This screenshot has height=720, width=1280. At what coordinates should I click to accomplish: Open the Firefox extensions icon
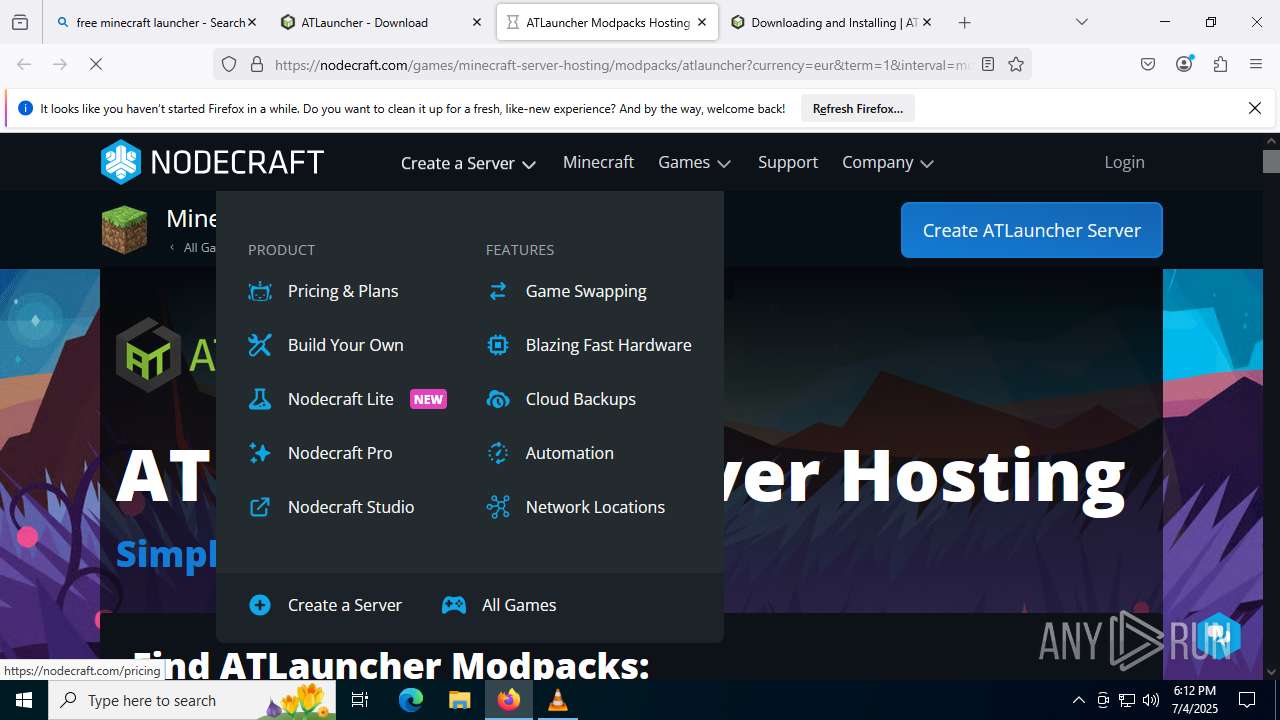pos(1220,64)
